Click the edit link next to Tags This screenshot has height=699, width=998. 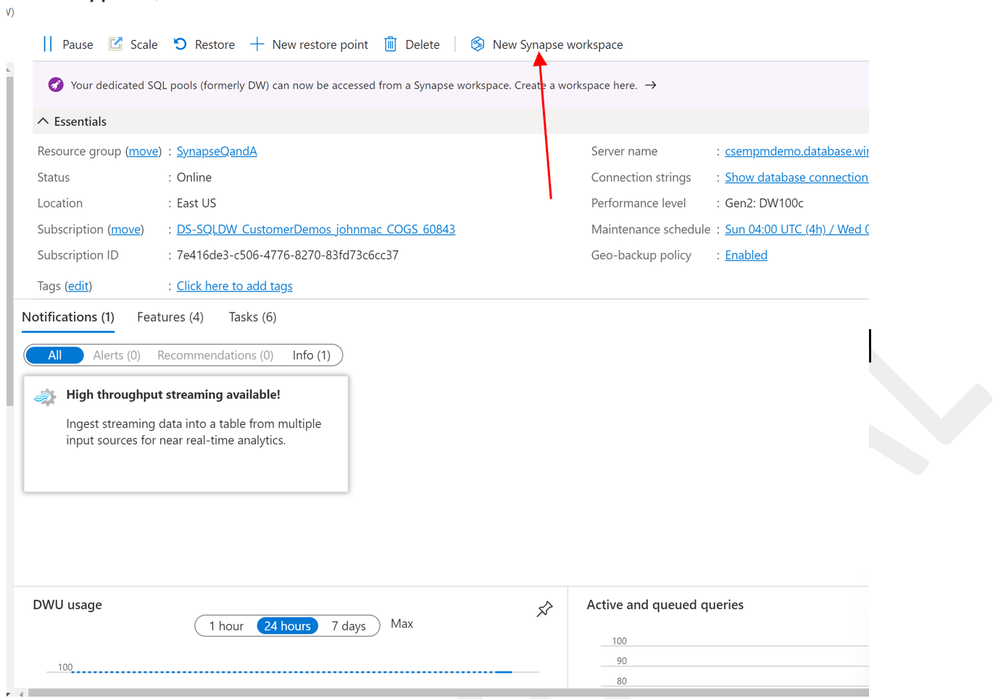[x=78, y=286]
